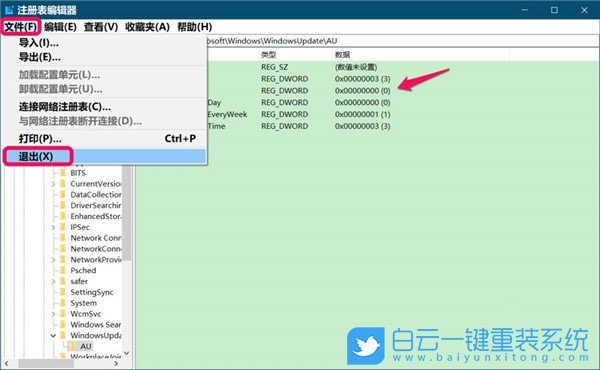Open the 查看(V) menu
The height and width of the screenshot is (370, 600).
click(101, 27)
